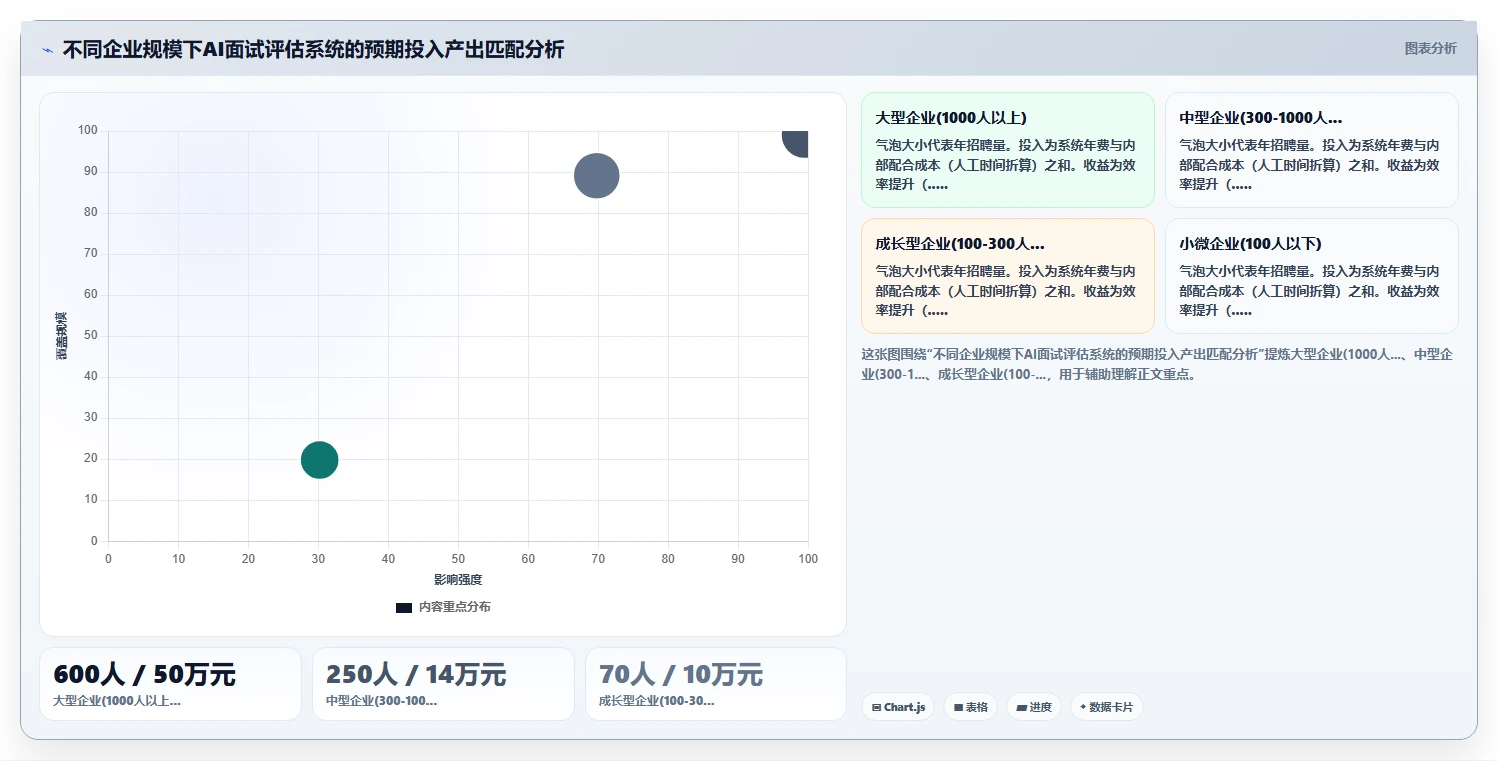
Task: Click the 覆盖规模 y-axis title
Action: point(62,336)
